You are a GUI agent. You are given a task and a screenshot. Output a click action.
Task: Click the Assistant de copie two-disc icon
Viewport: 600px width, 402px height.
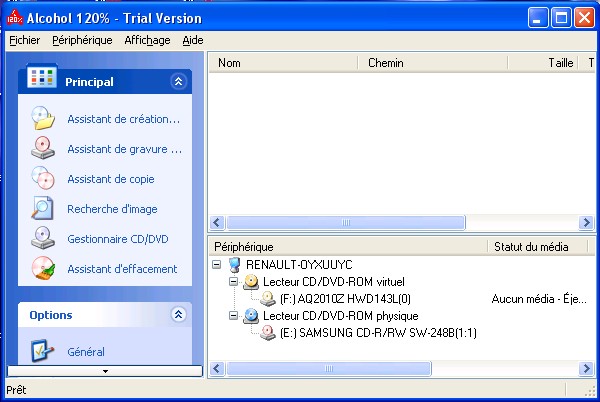pyautogui.click(x=43, y=178)
